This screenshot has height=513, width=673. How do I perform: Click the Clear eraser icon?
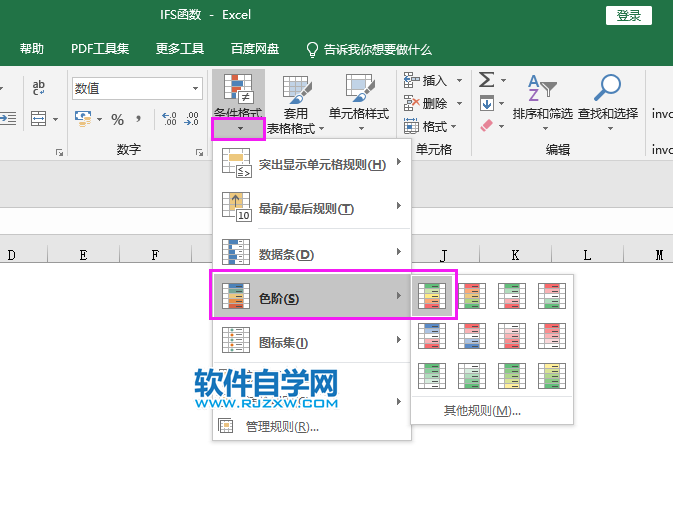point(487,126)
